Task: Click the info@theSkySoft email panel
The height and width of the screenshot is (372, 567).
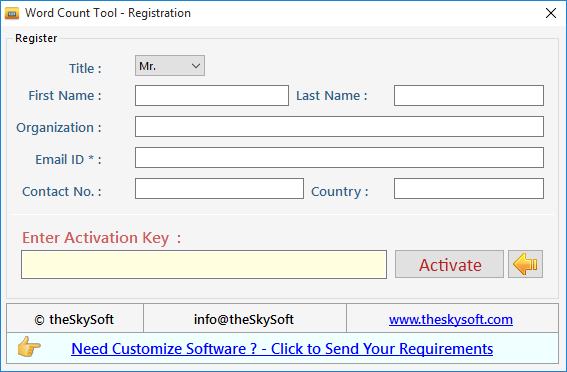Action: point(245,318)
